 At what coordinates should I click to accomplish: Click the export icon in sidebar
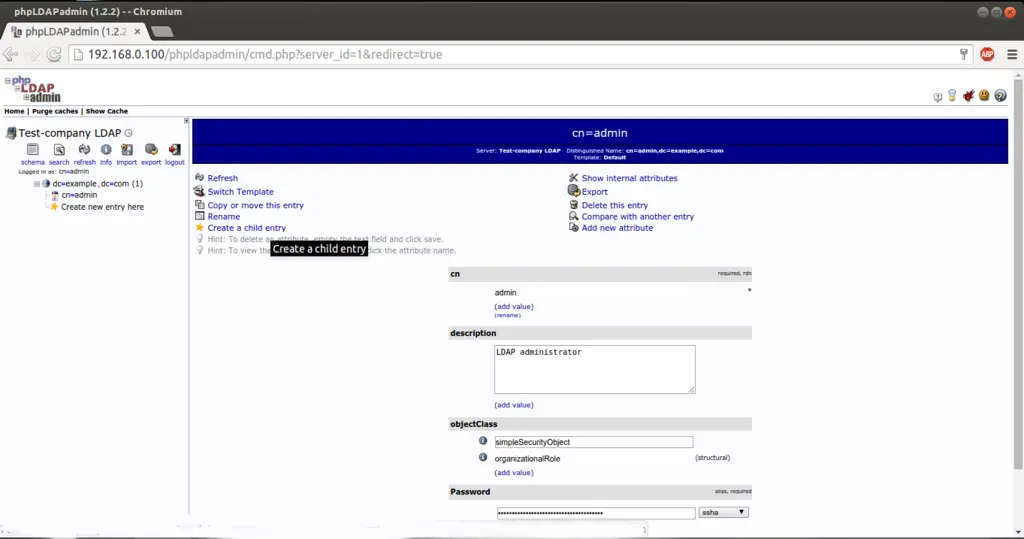151,150
